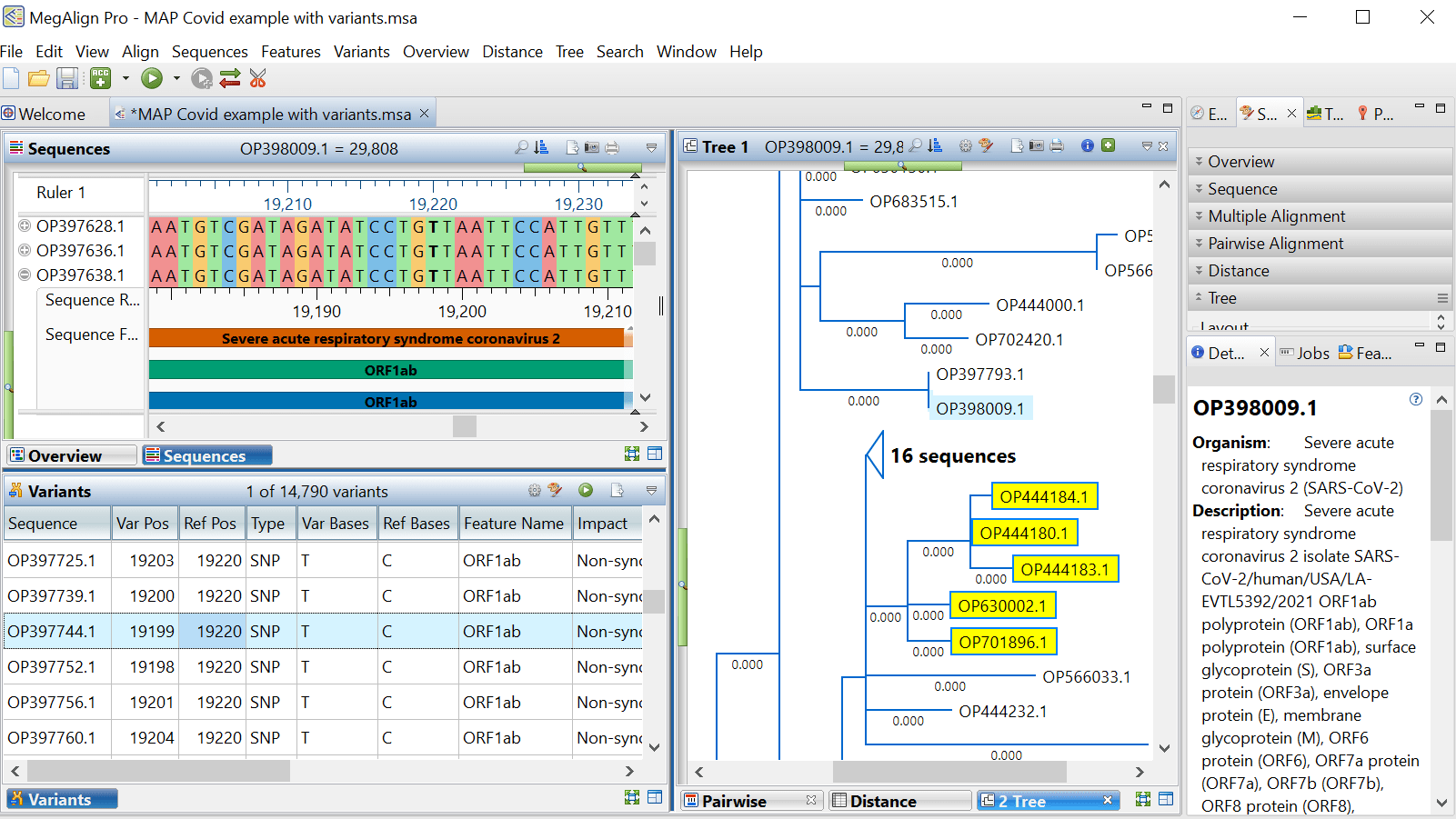Screen dimensions: 1456x819
Task: Expand the collapsed 16 sequences tree node
Action: [875, 454]
